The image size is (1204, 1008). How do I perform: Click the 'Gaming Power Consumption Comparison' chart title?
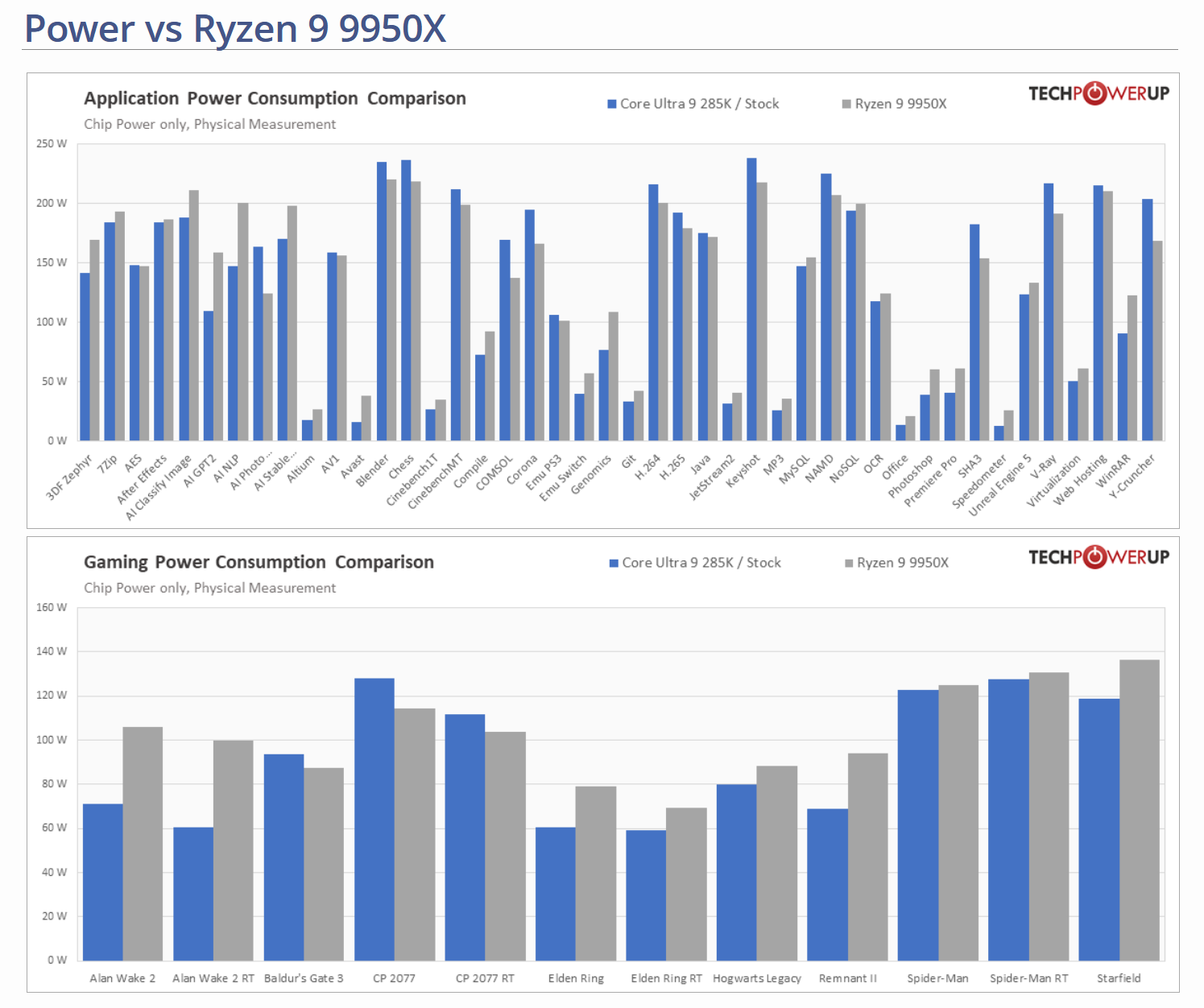pos(259,562)
